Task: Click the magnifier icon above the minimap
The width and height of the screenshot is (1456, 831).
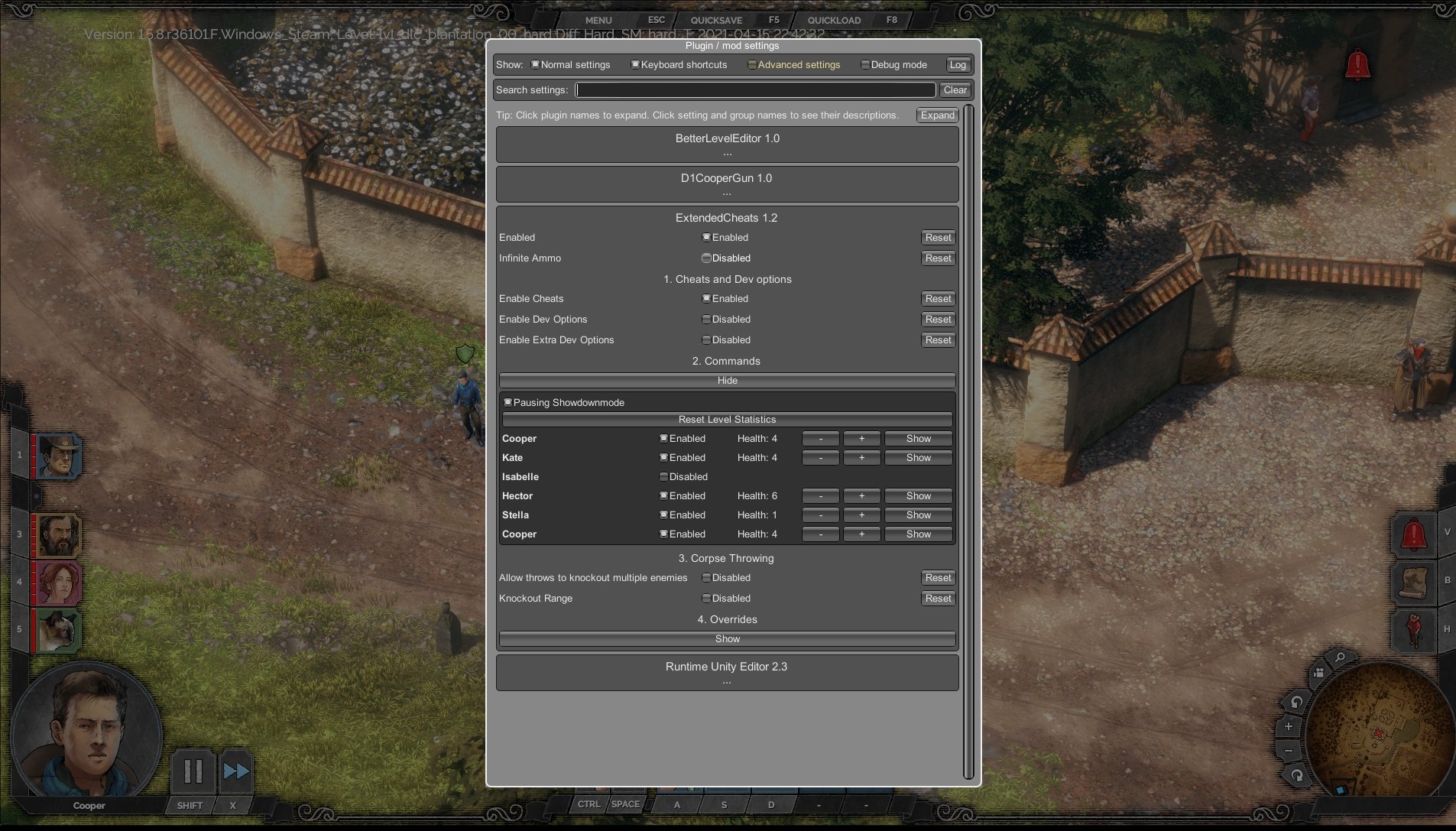Action: [x=1340, y=657]
